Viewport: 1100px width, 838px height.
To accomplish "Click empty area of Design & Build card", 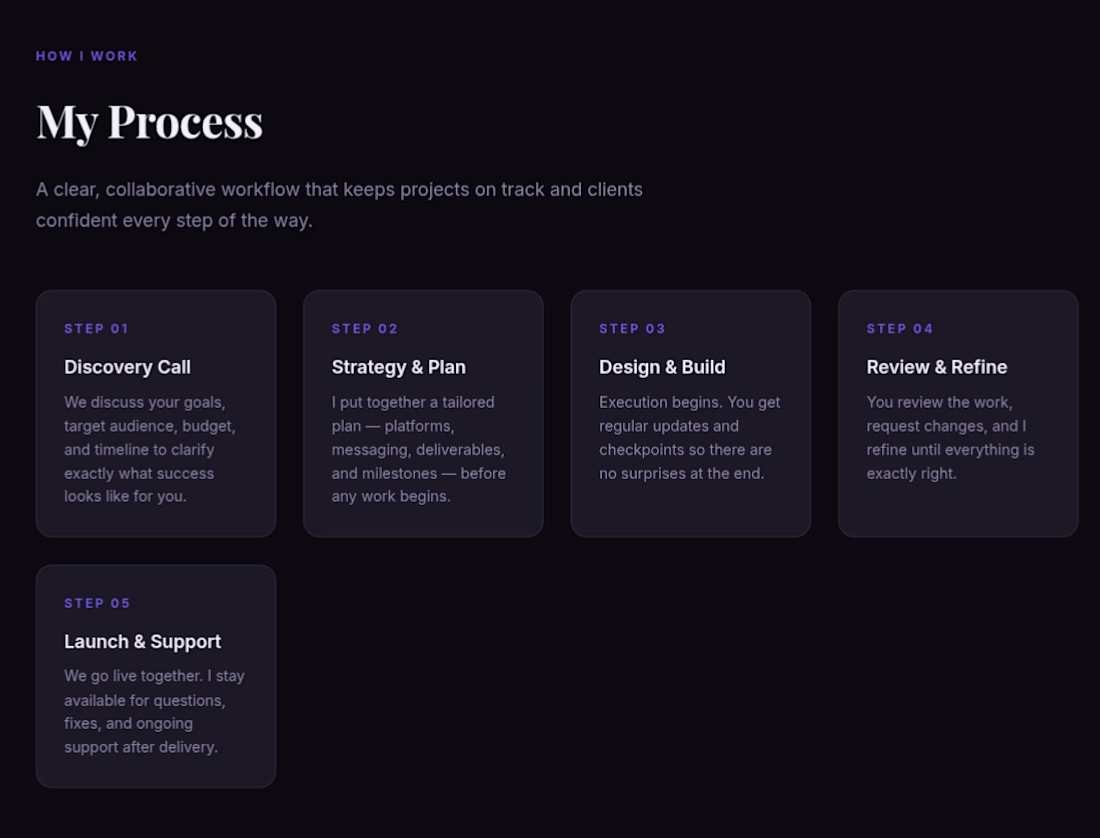I will (x=690, y=511).
